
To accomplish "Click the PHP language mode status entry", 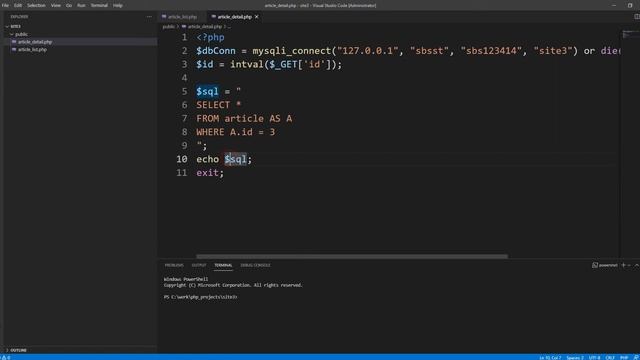I will pyautogui.click(x=624, y=358).
